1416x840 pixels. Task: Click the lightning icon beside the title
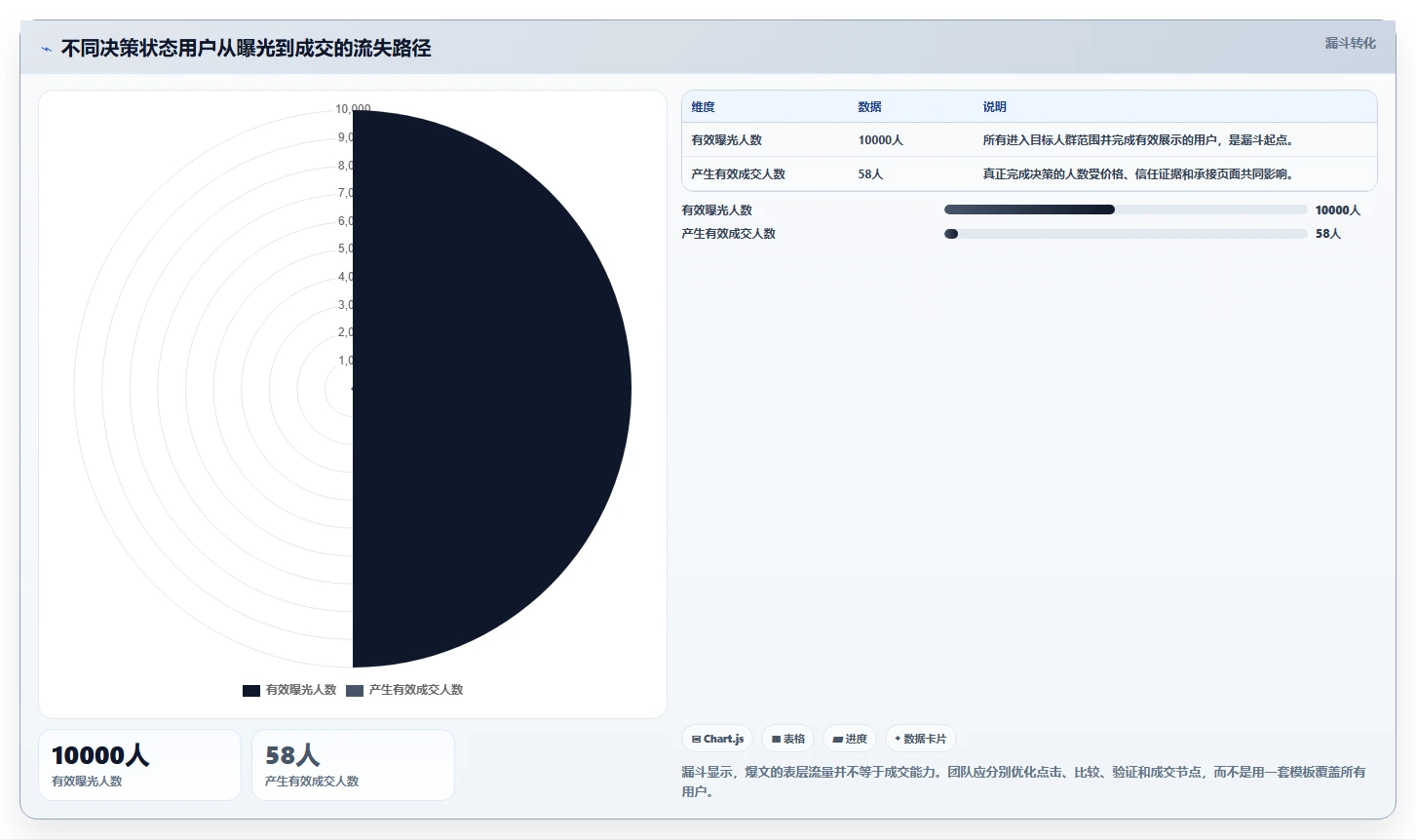pyautogui.click(x=46, y=49)
